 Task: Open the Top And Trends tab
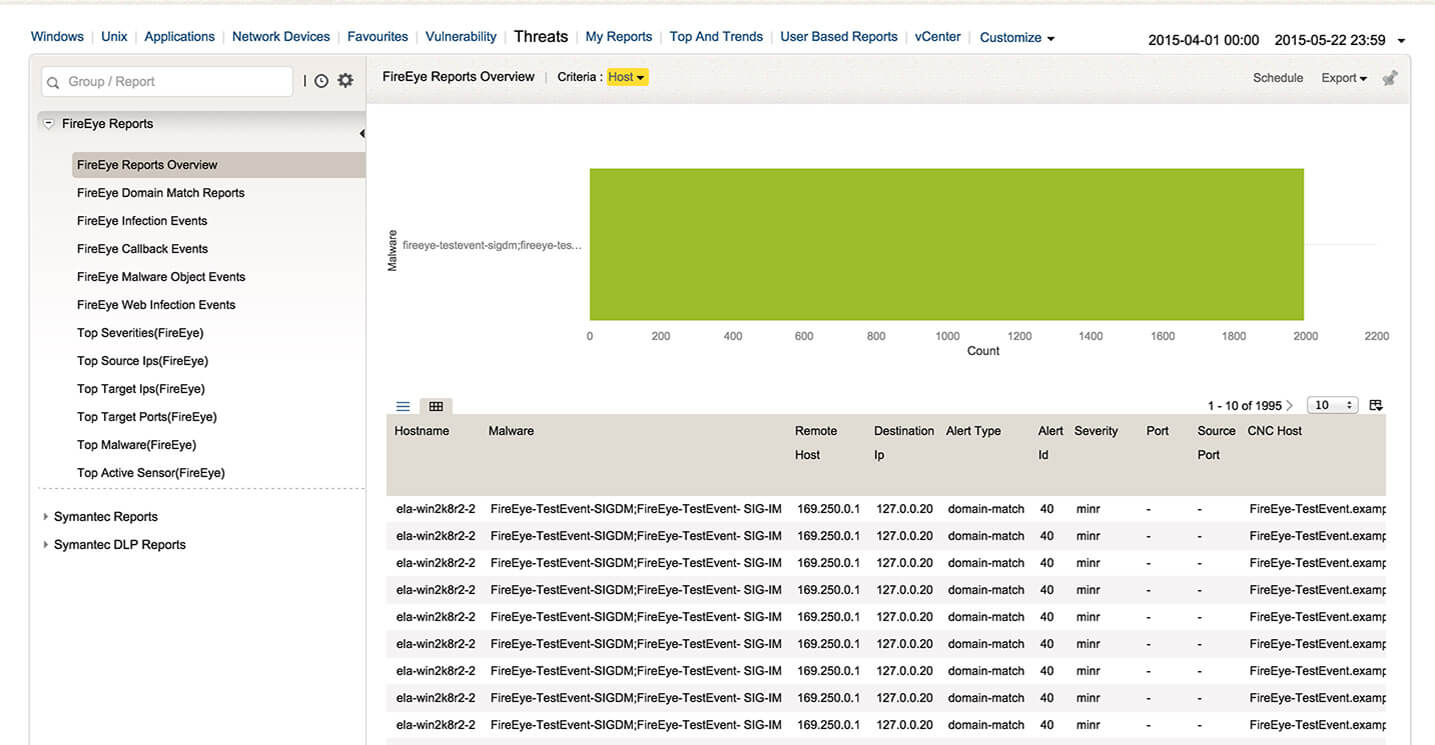coord(716,36)
